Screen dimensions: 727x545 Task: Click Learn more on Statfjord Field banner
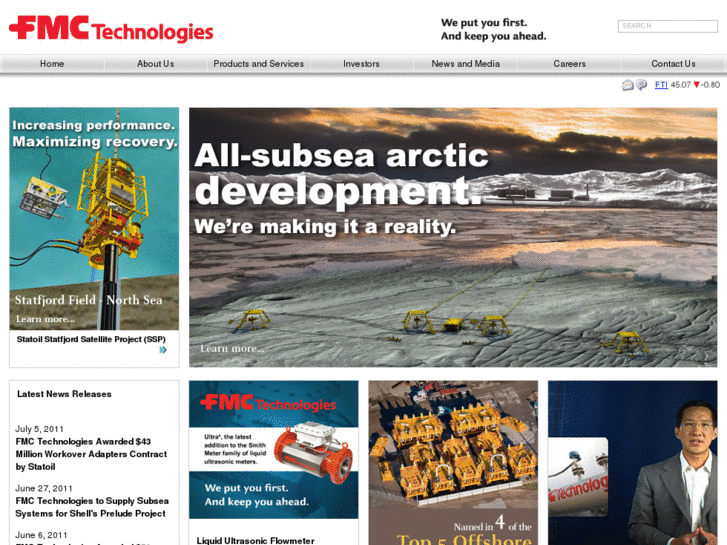click(45, 319)
